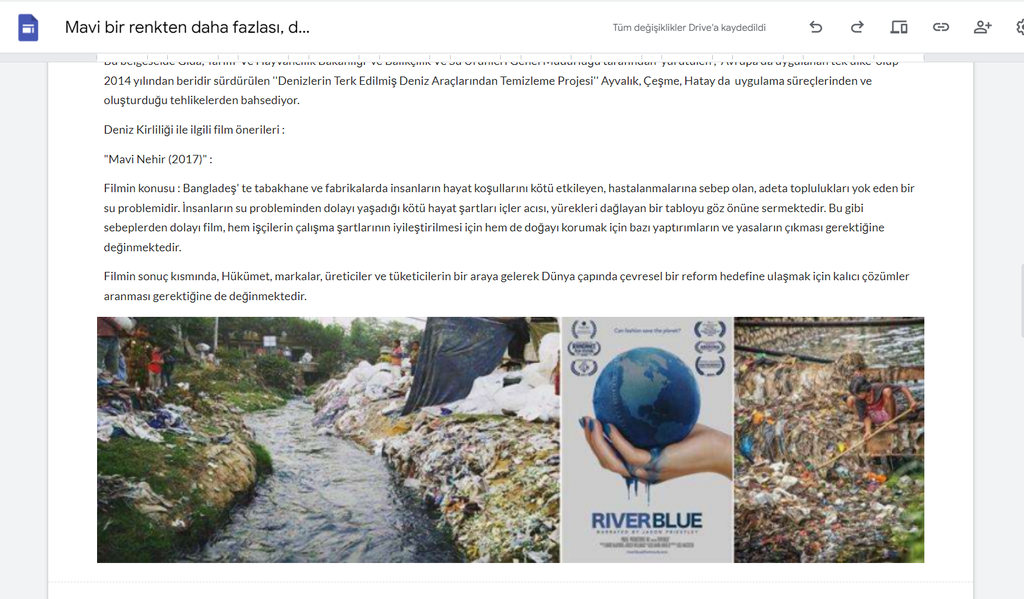
Task: Copy the published site link
Action: pyautogui.click(x=940, y=27)
